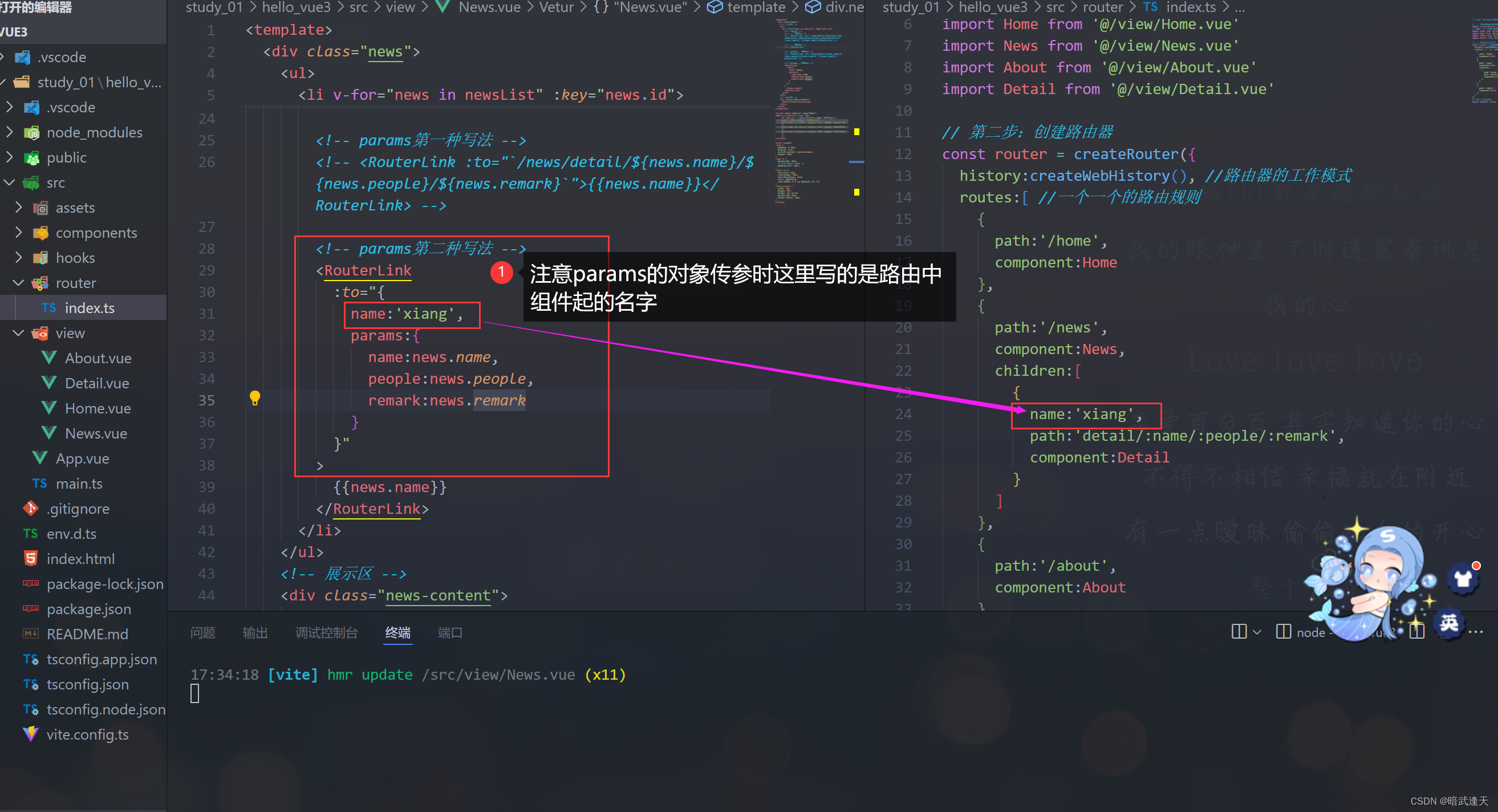Image resolution: width=1498 pixels, height=812 pixels.
Task: Expand the hooks folder chevron
Action: point(19,257)
